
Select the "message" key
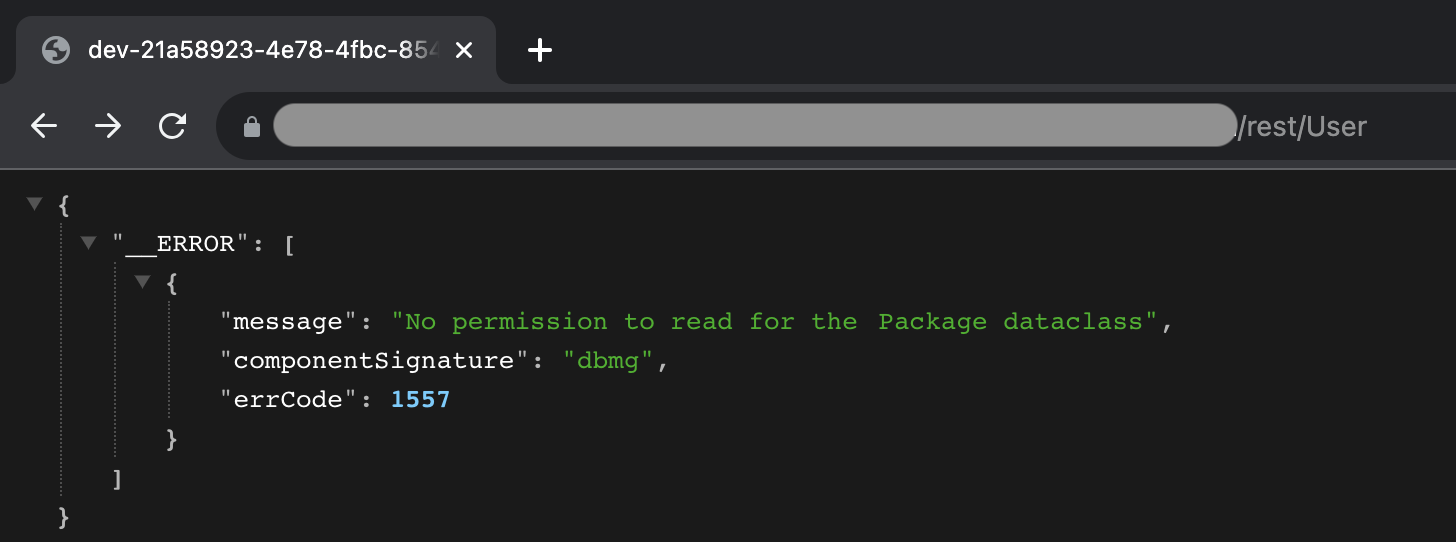289,322
